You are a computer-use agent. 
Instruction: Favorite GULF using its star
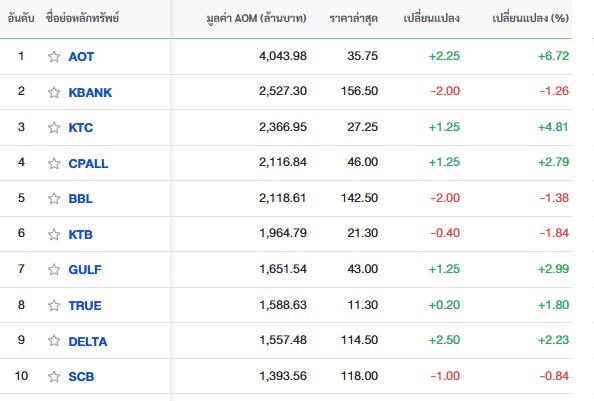tap(54, 269)
